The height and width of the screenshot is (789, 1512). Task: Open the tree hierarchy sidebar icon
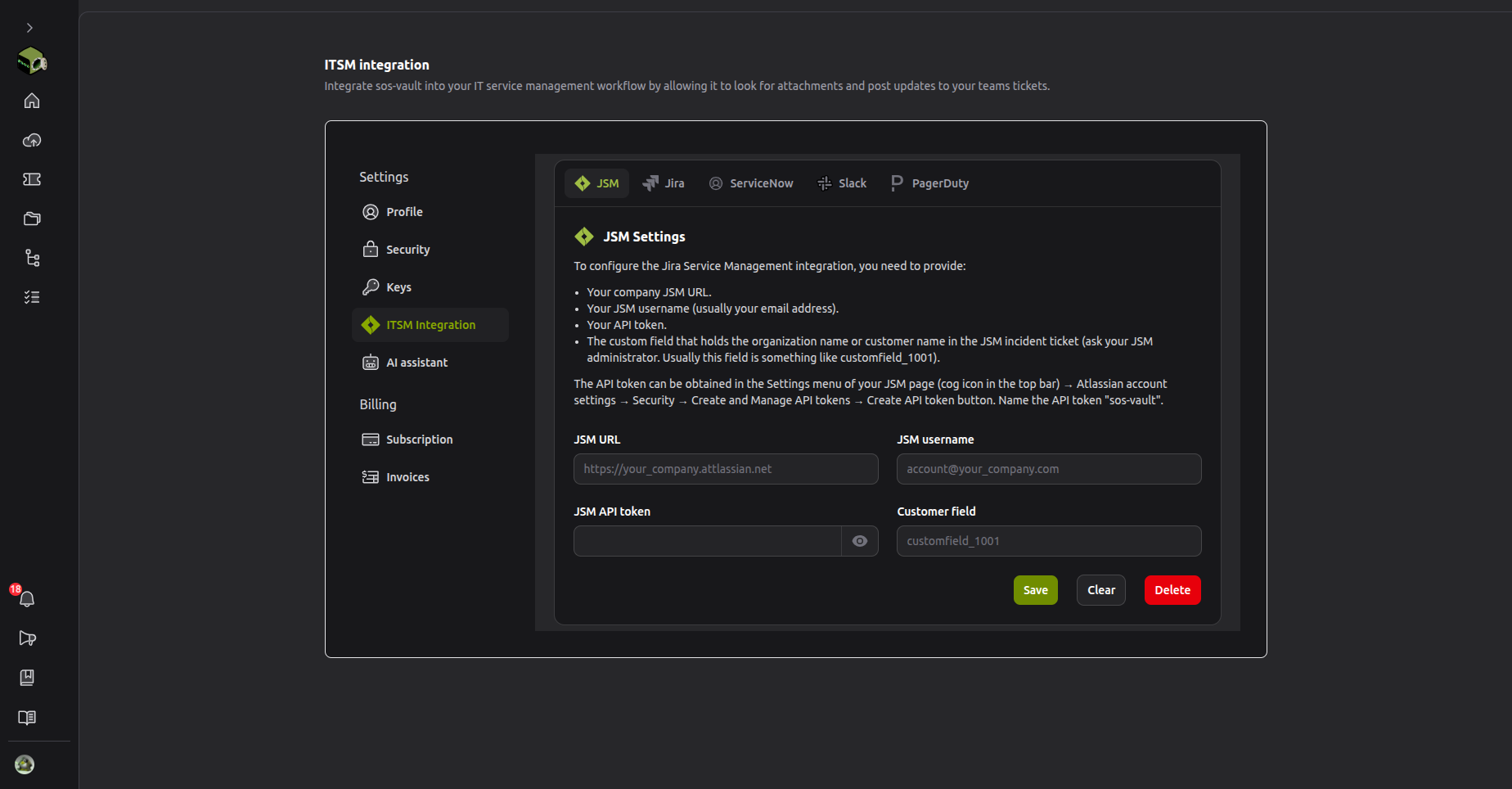pyautogui.click(x=32, y=258)
